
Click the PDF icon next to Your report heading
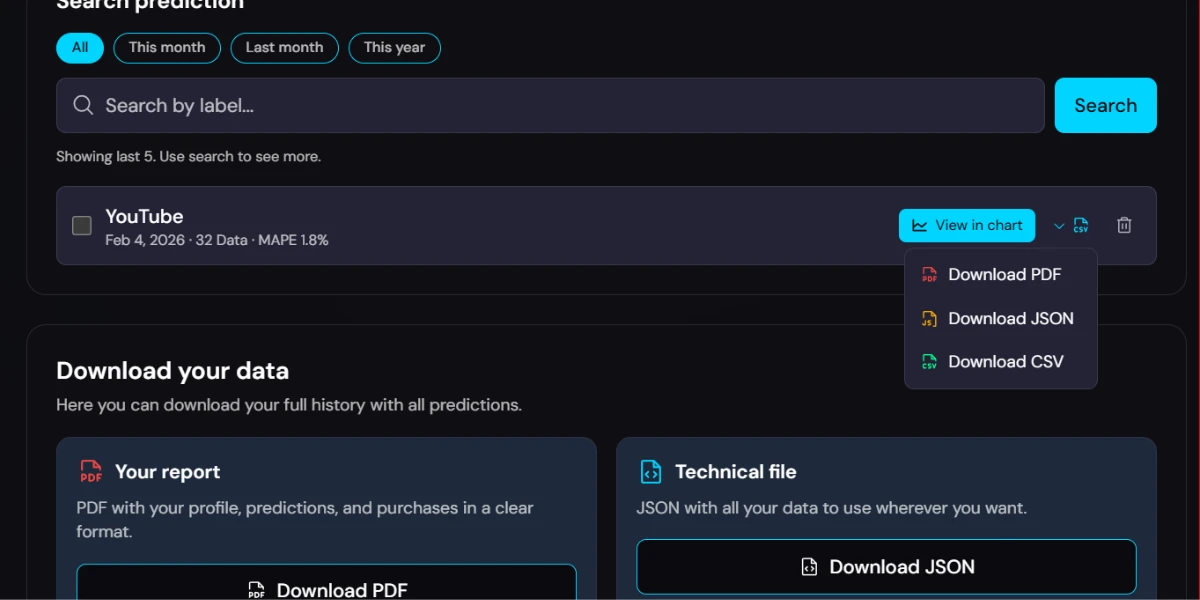point(90,471)
